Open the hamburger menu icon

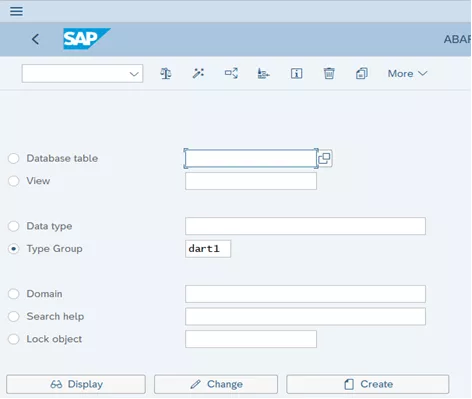[x=16, y=11]
